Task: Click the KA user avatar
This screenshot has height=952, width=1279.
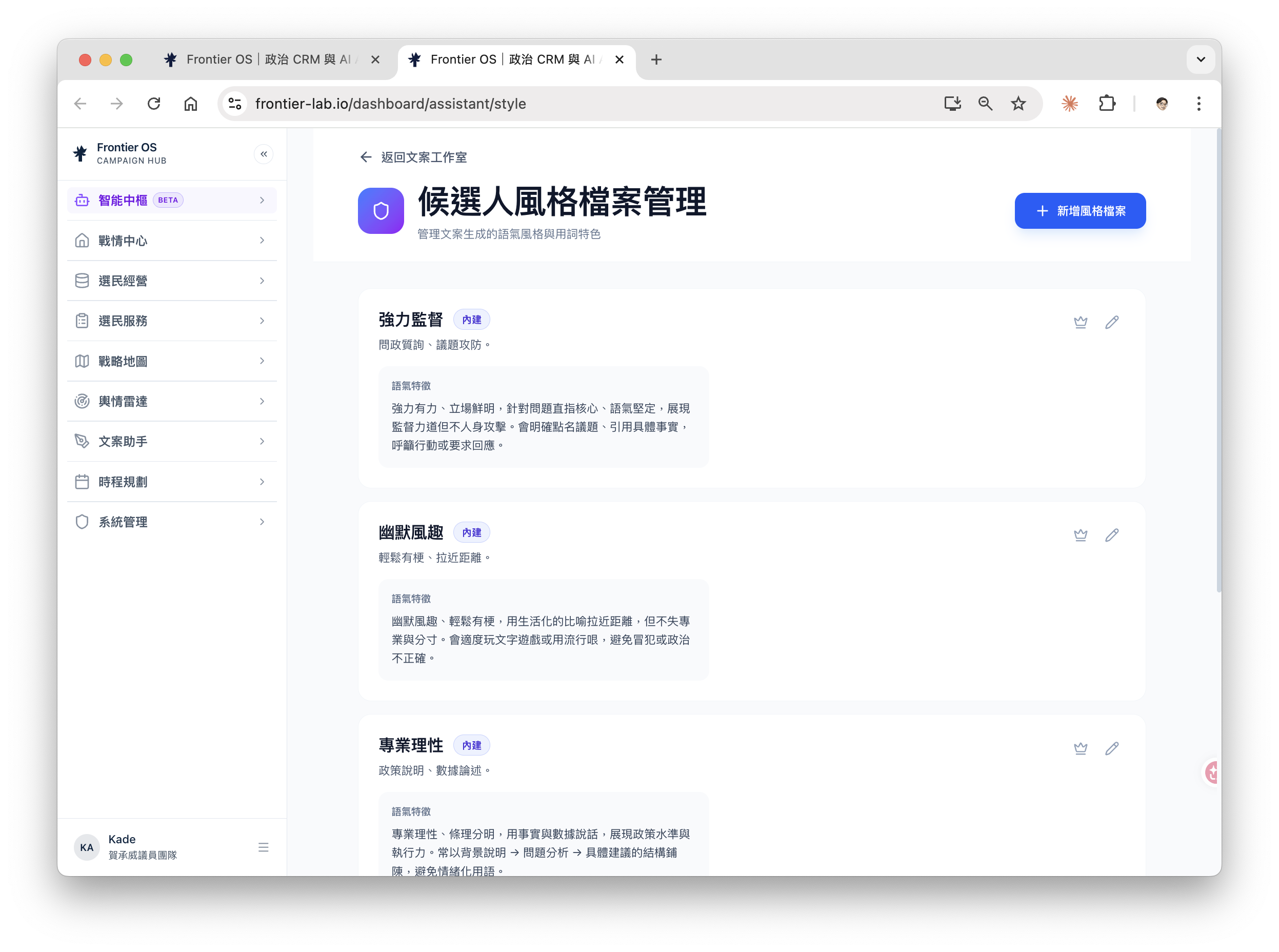Action: (87, 847)
